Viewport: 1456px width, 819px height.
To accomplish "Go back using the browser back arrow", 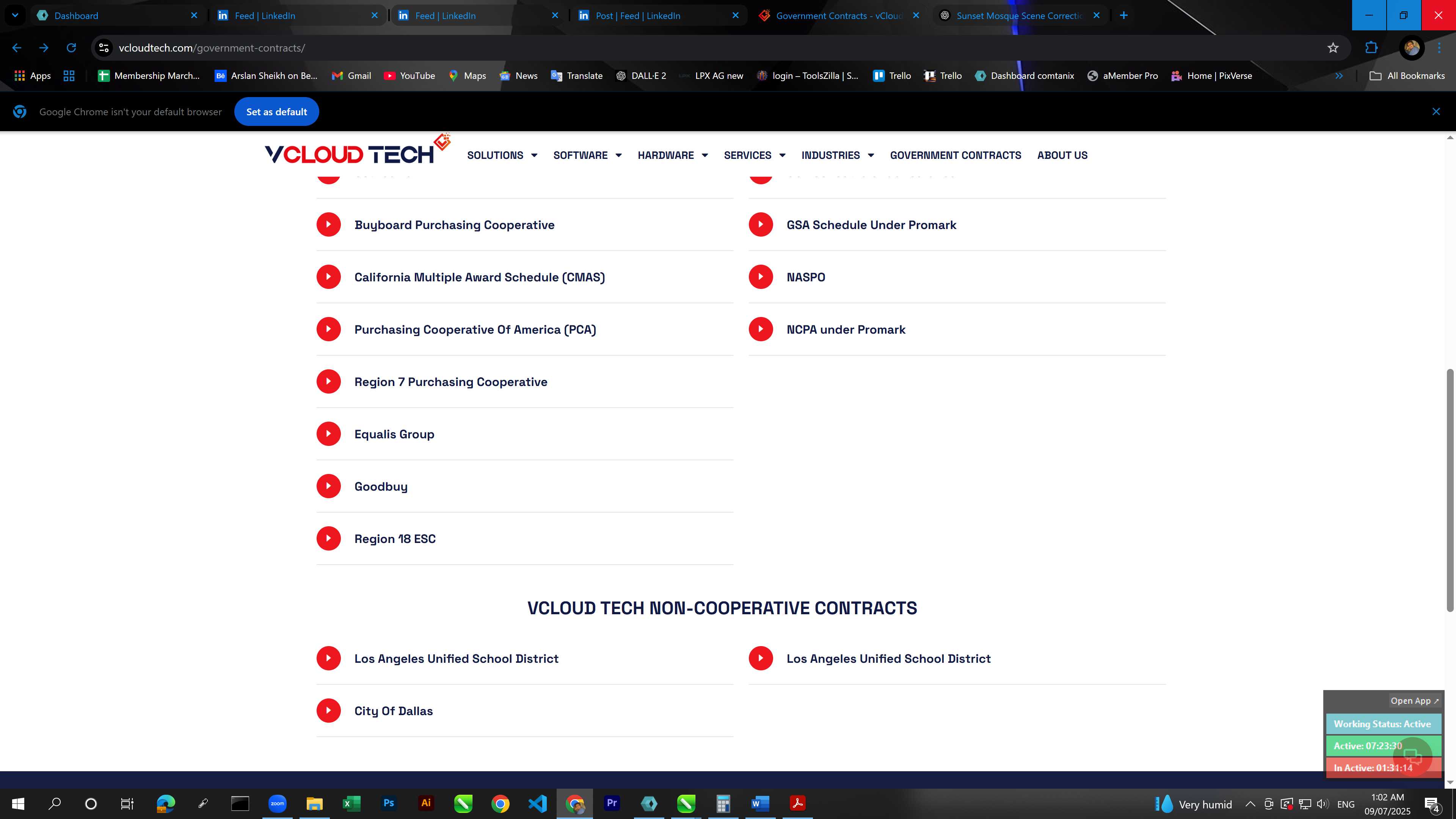I will [x=17, y=48].
